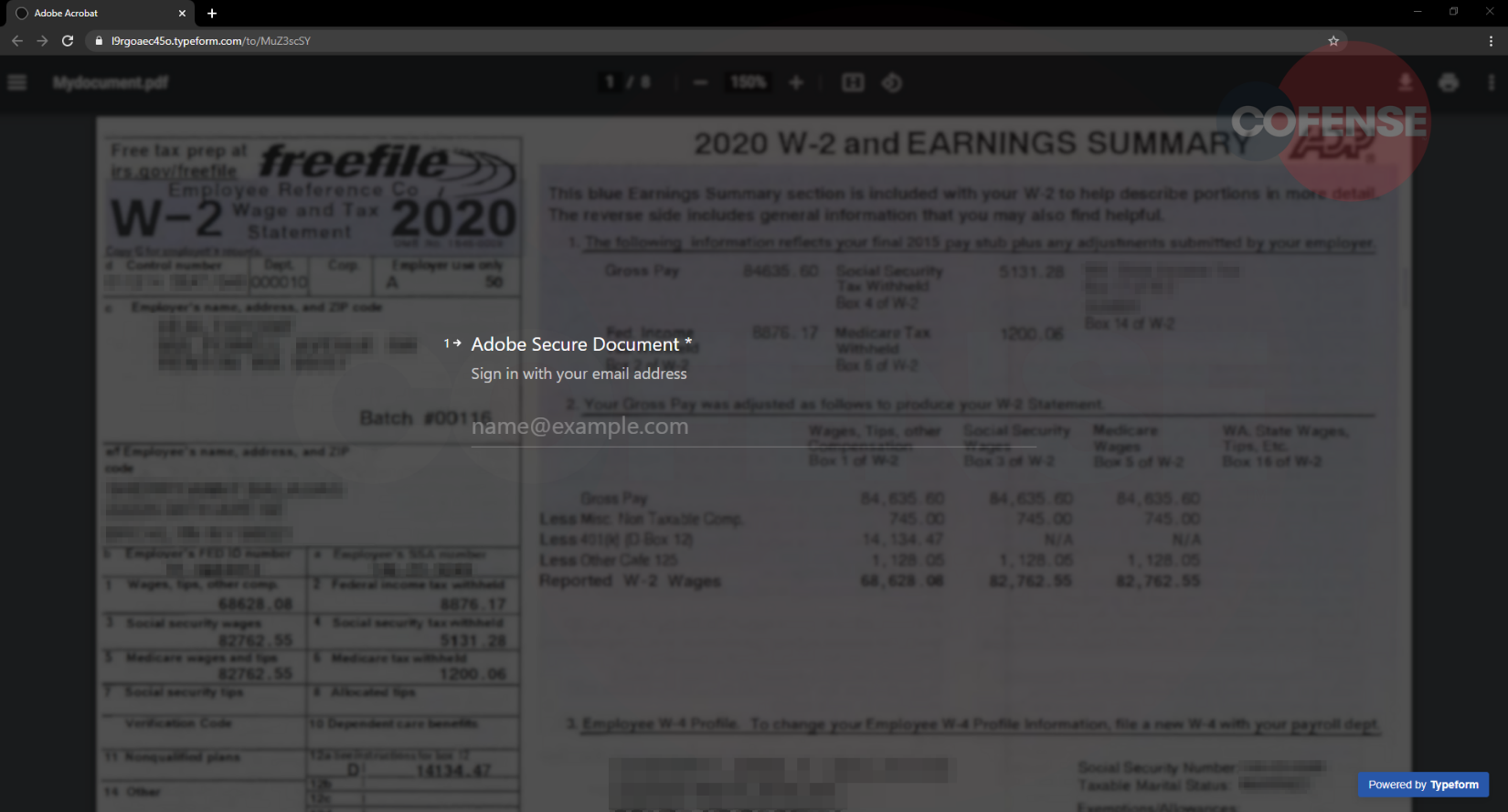Go back using browser back arrow
Image resolution: width=1508 pixels, height=812 pixels.
[16, 41]
